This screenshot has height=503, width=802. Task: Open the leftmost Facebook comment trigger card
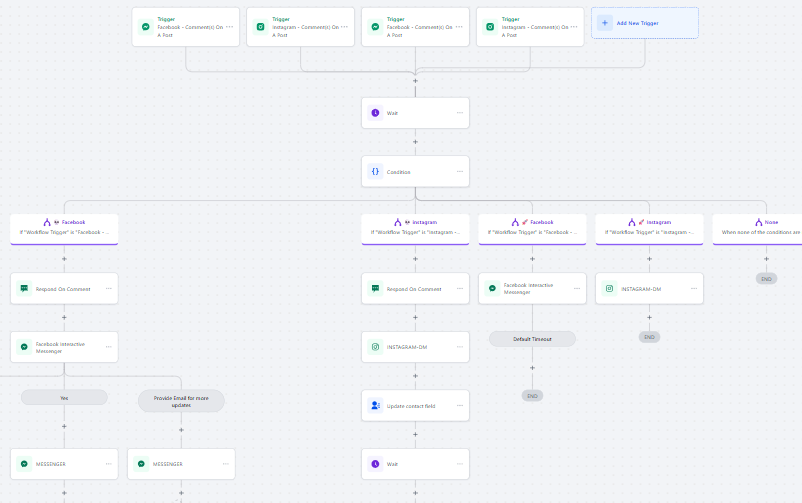click(x=185, y=27)
